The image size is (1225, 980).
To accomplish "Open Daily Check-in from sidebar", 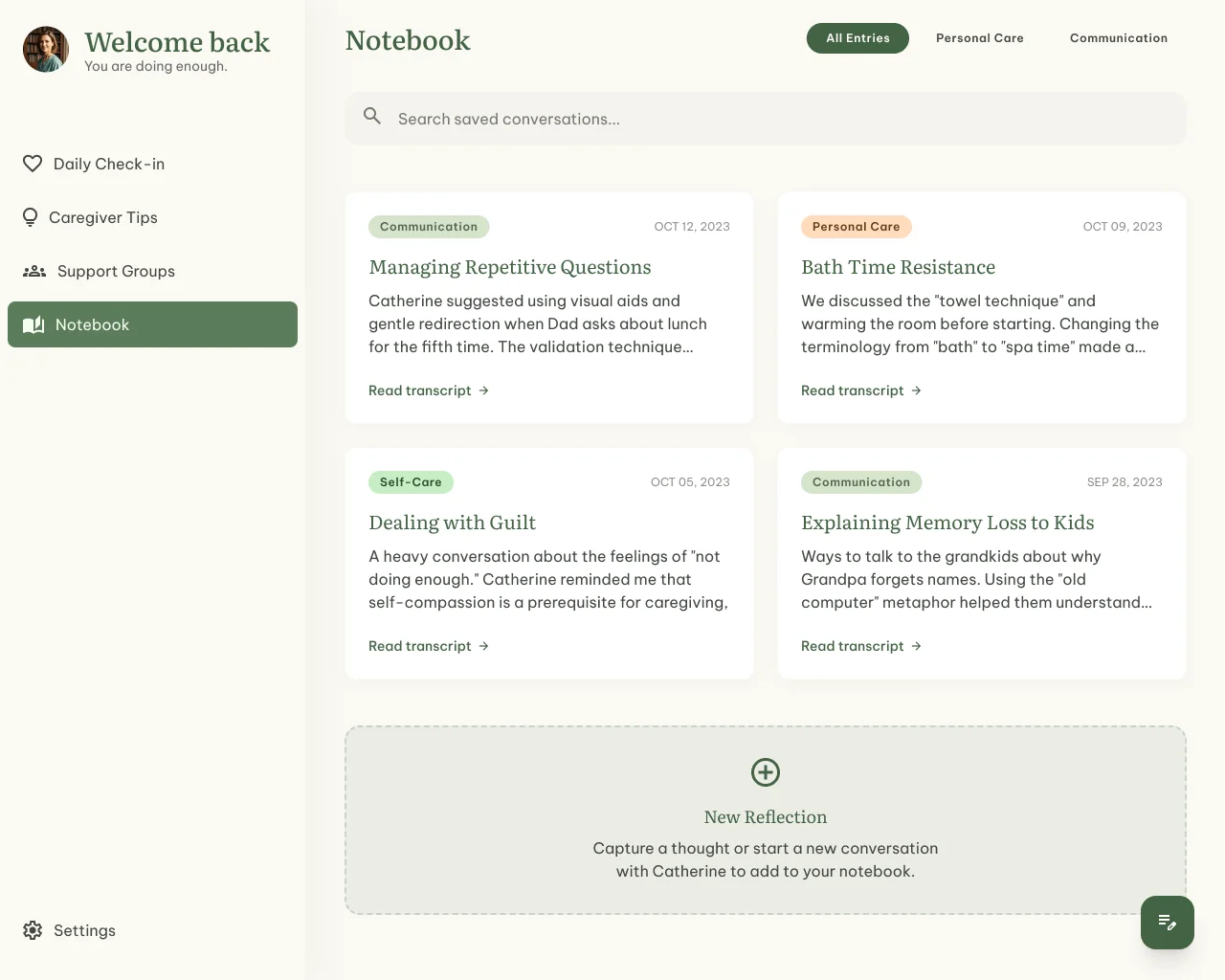I will pyautogui.click(x=152, y=164).
